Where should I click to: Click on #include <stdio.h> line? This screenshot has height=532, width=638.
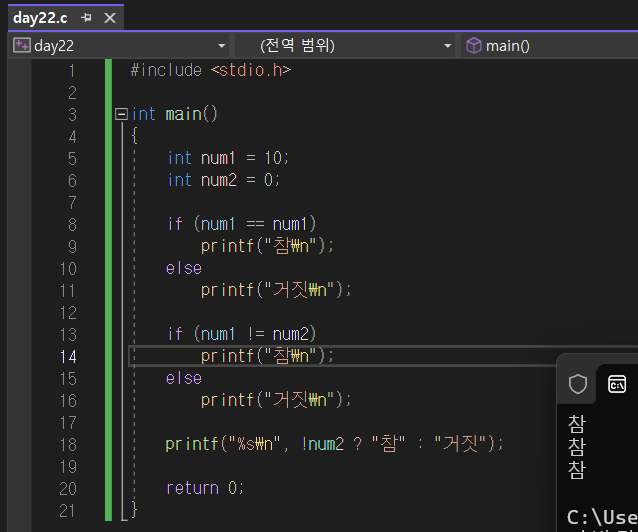[211, 70]
